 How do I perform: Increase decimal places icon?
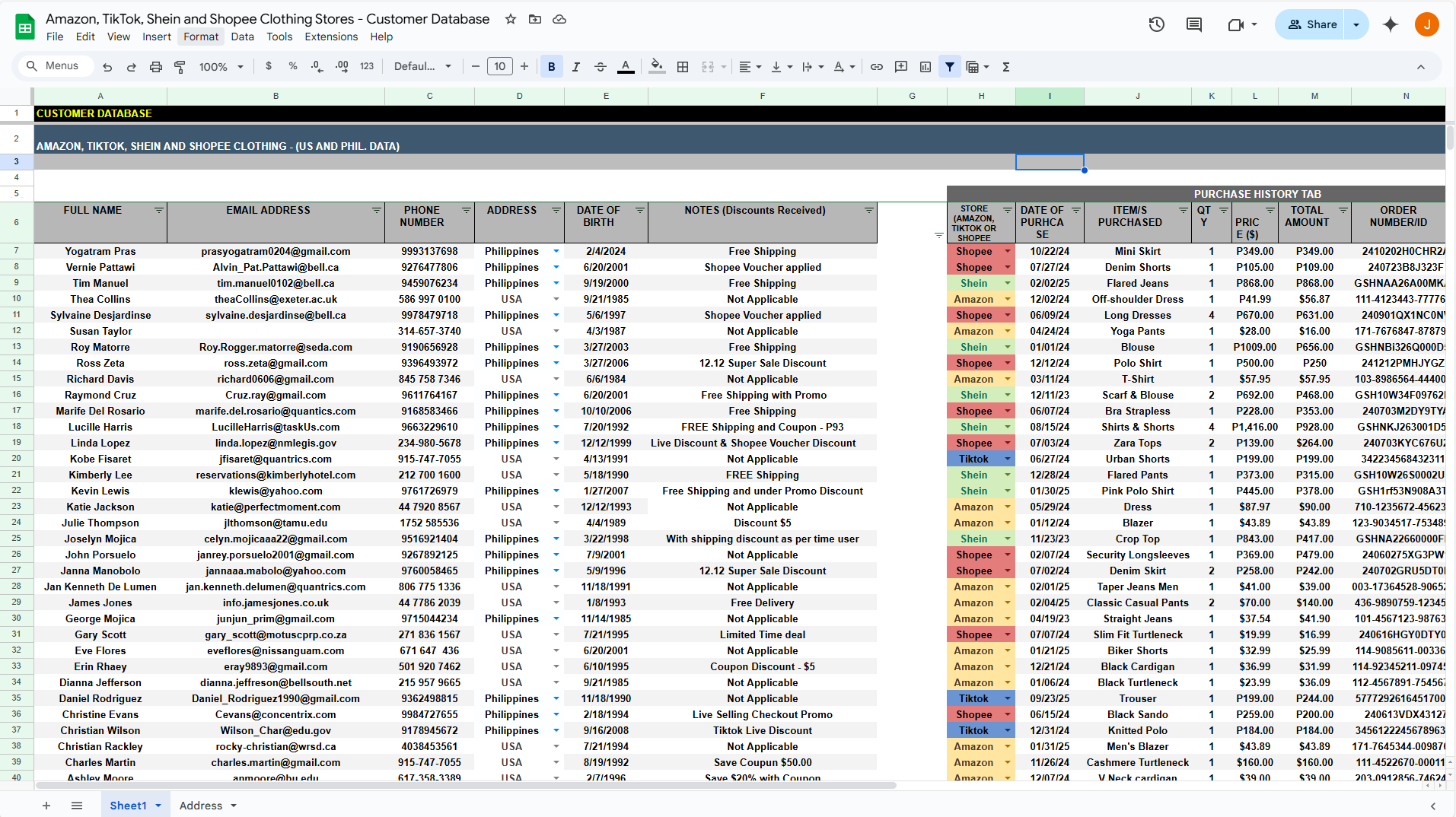[342, 66]
